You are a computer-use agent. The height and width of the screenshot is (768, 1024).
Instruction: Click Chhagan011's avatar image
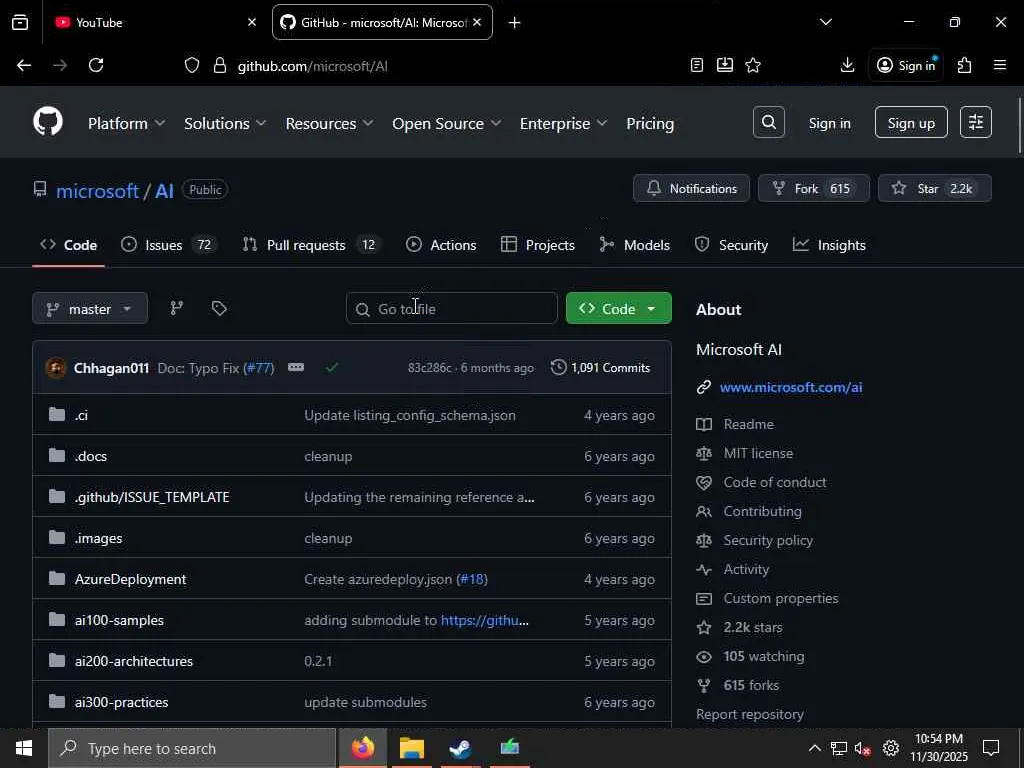[56, 368]
